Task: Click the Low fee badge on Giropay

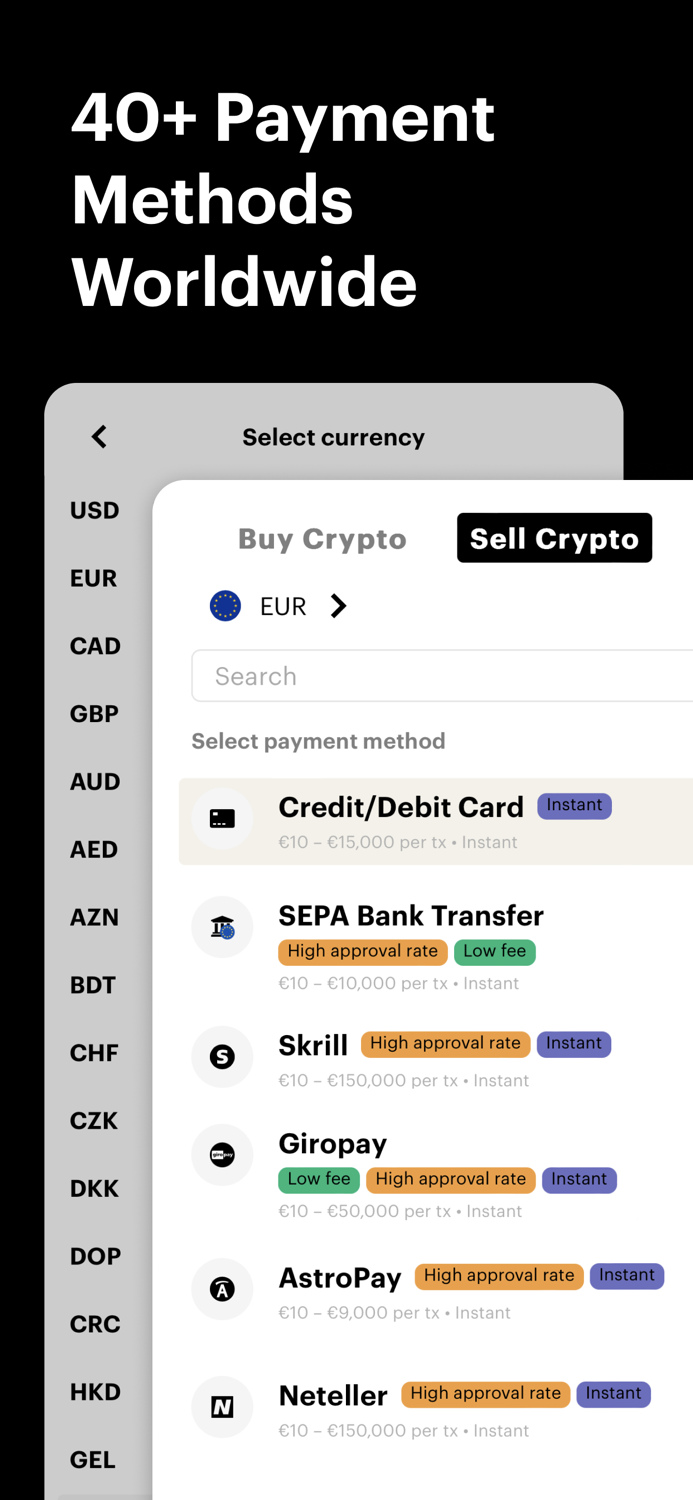Action: pos(318,1180)
